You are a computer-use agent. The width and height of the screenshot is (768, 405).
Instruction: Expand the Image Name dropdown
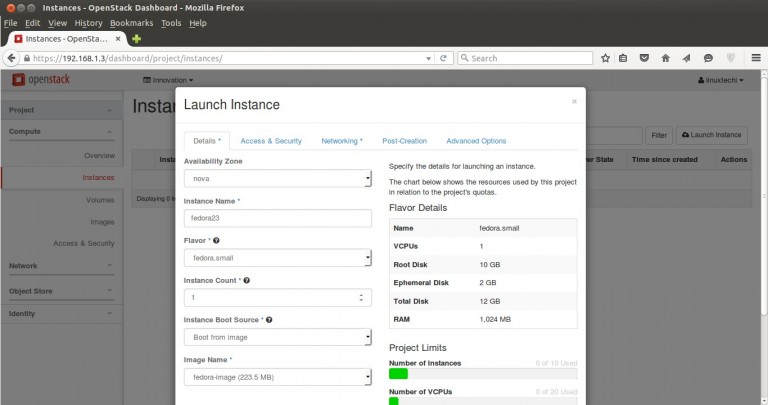[278, 377]
